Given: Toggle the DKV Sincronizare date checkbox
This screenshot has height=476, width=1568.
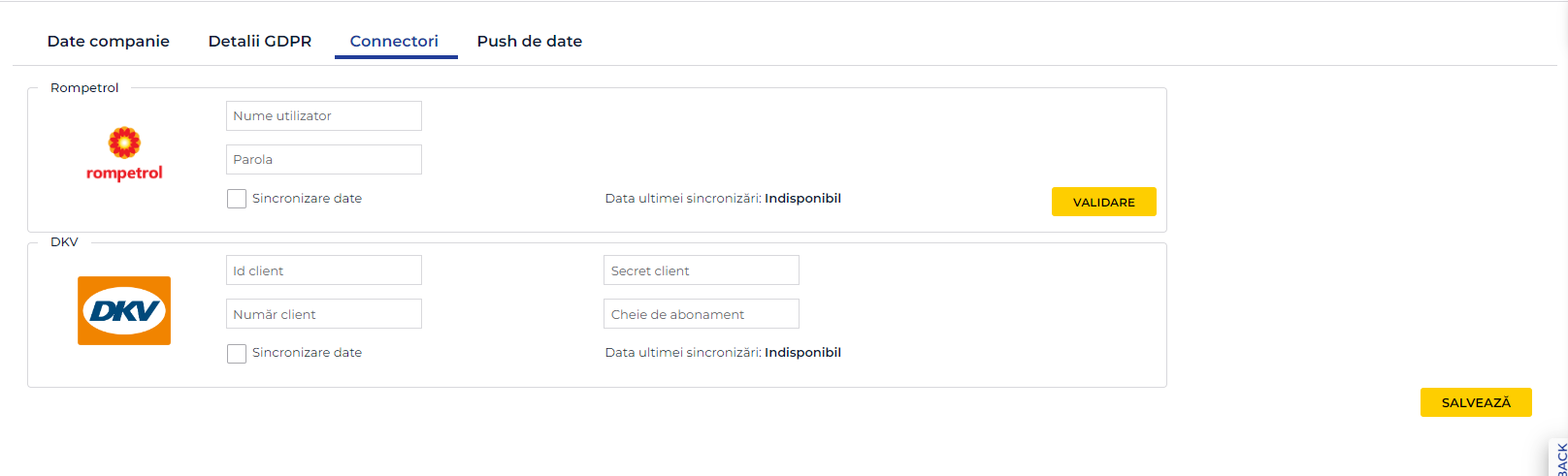Looking at the screenshot, I should point(237,353).
